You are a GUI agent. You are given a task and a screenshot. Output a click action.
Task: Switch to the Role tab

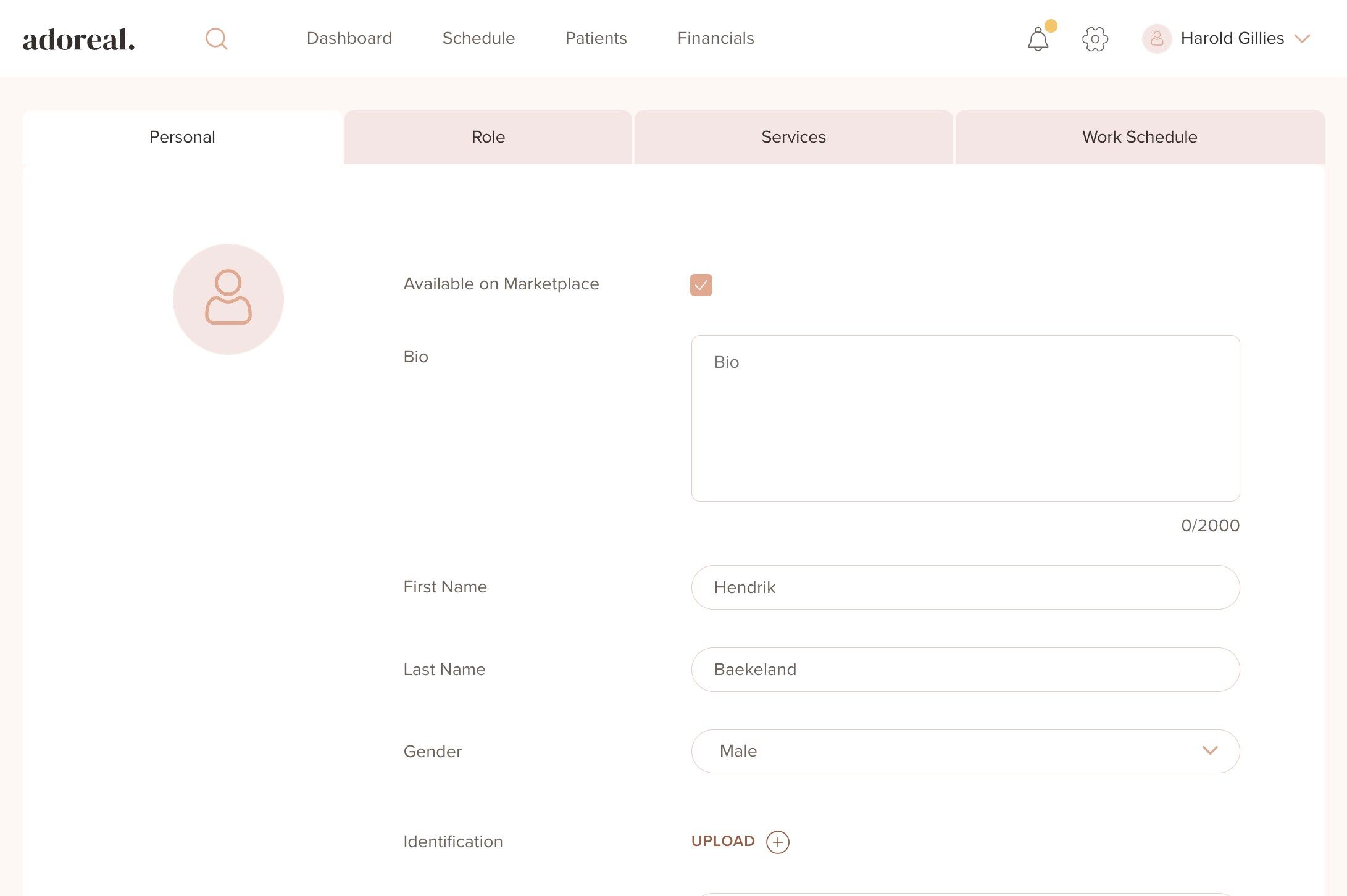coord(488,137)
